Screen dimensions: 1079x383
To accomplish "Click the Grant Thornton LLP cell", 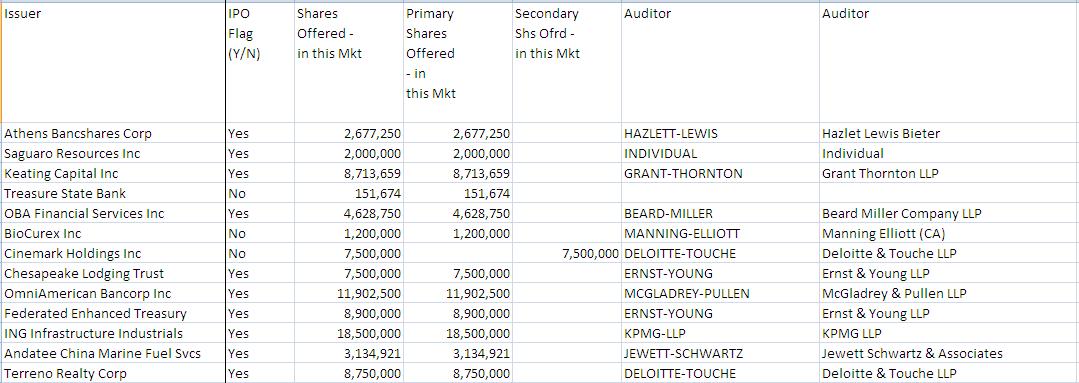I will [x=949, y=173].
